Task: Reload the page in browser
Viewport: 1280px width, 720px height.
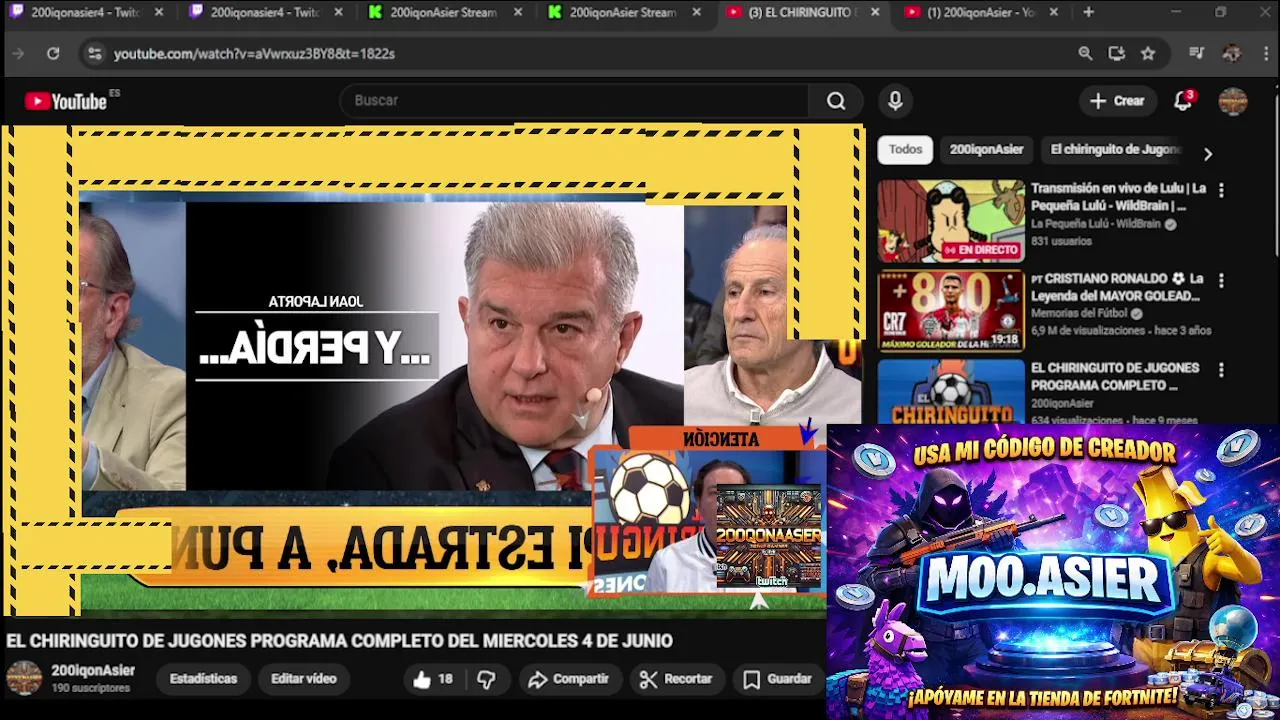Action: (53, 54)
